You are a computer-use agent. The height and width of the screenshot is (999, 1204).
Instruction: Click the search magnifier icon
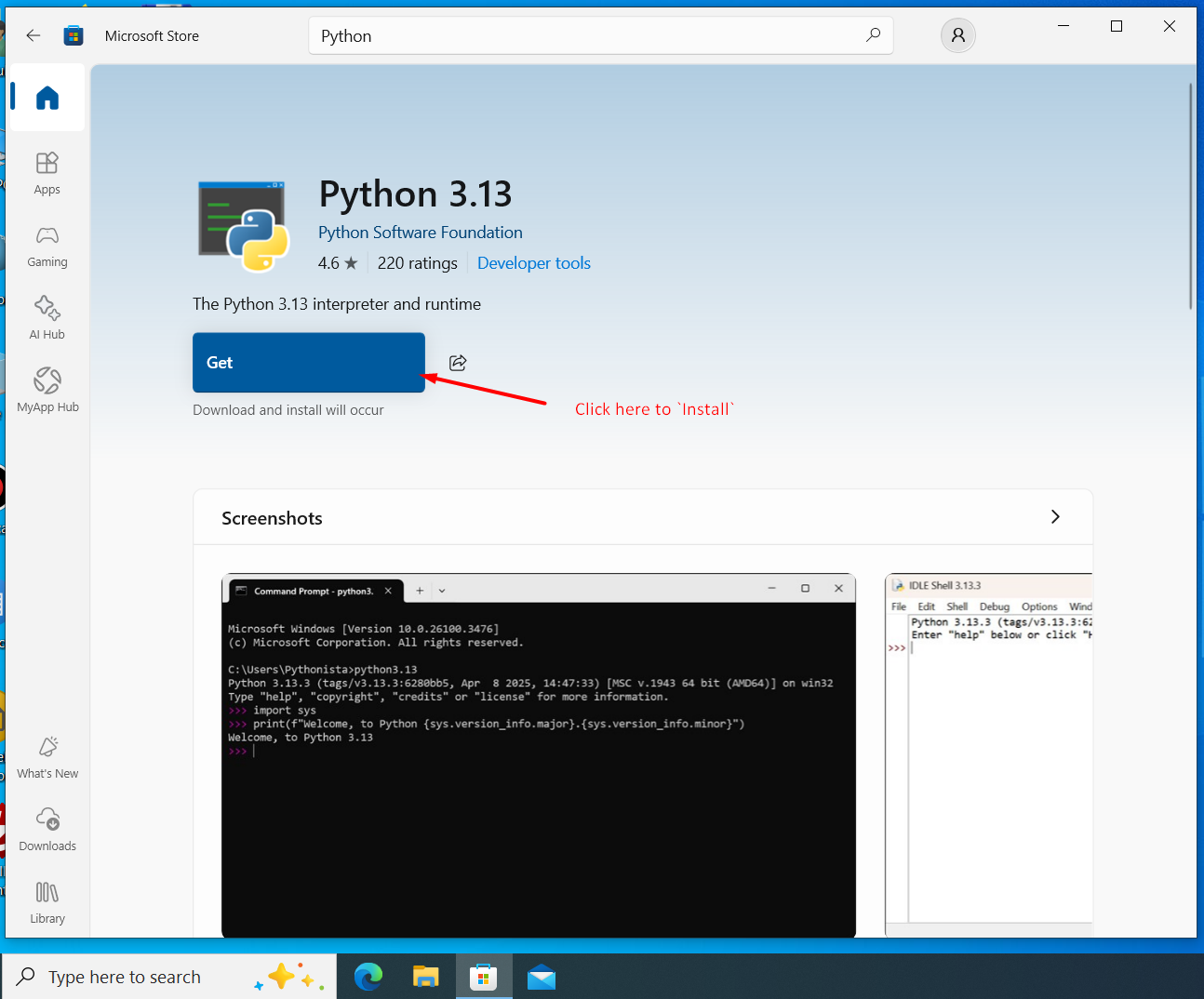873,35
